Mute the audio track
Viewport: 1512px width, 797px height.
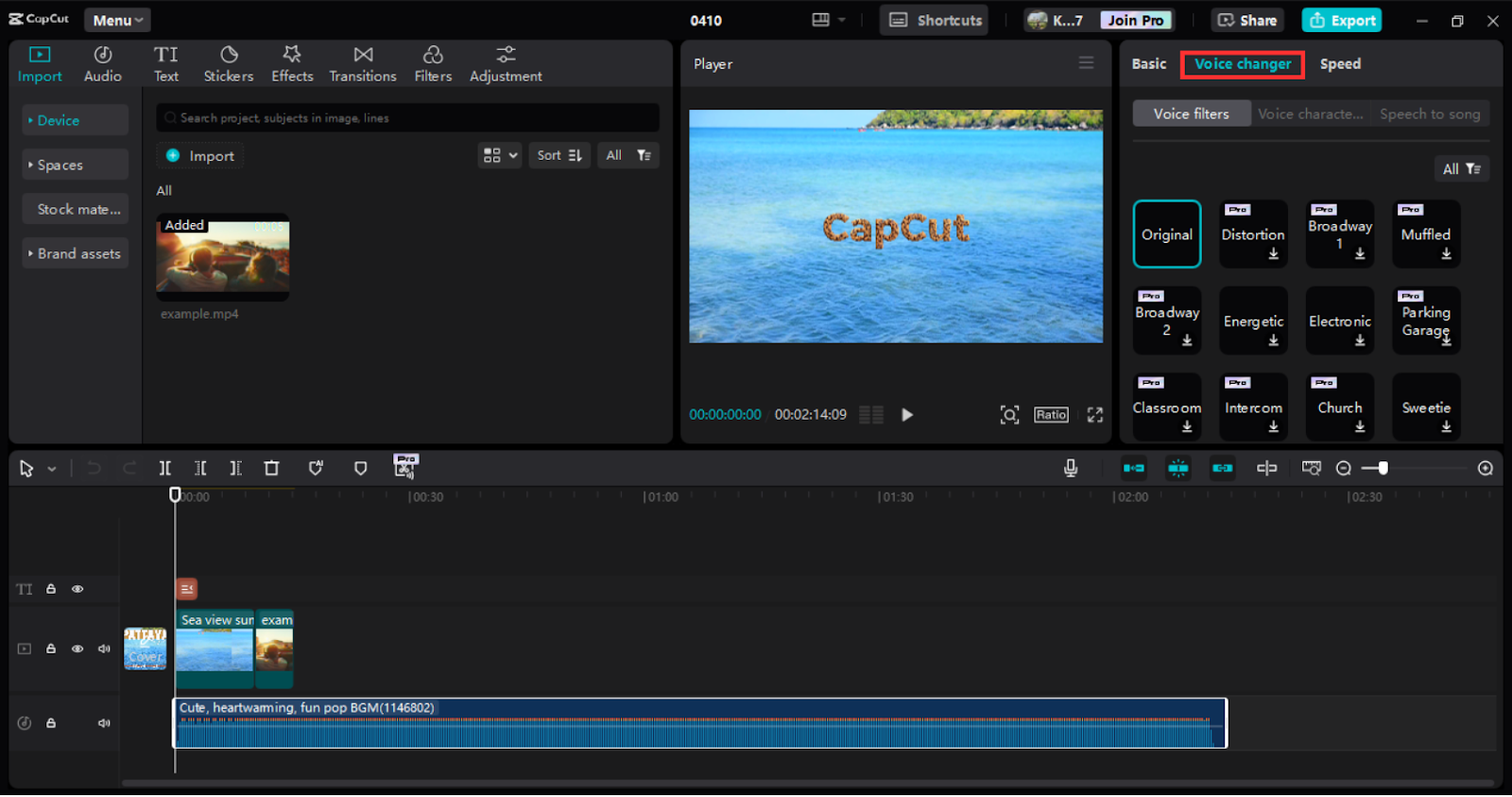(104, 723)
